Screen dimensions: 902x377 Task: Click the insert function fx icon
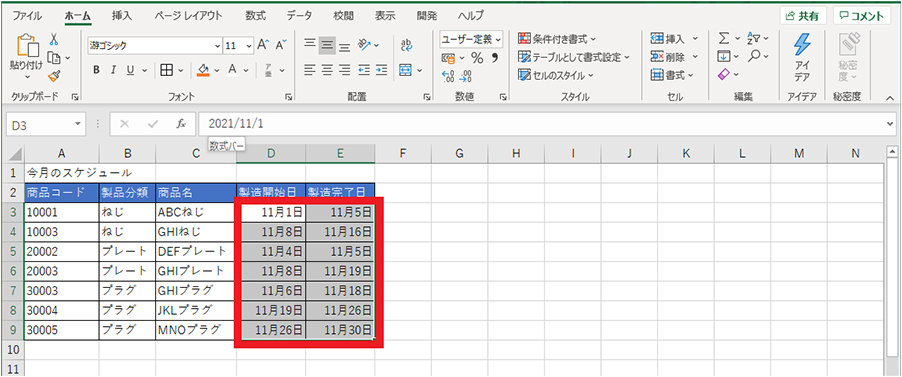click(181, 124)
